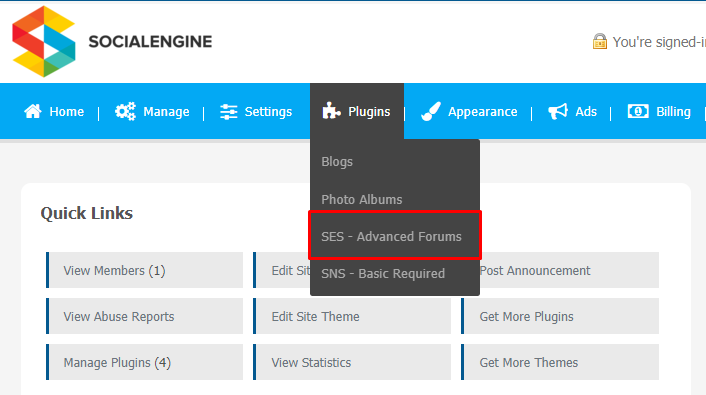Click the Billing money icon
Image resolution: width=706 pixels, height=395 pixels.
coord(638,111)
